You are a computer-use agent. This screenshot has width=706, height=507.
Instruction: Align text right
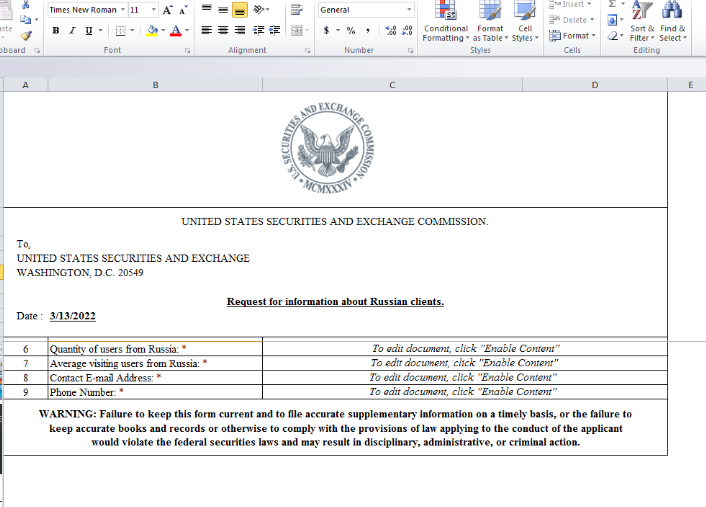click(240, 30)
